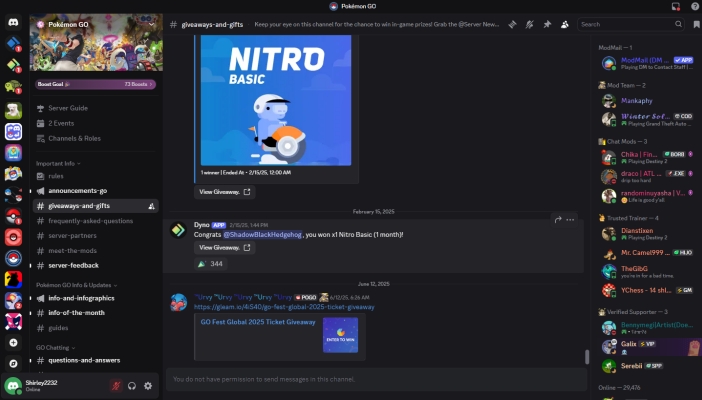The width and height of the screenshot is (702, 400).
Task: Click @ShadowBlackHedgehog mention
Action: [262, 235]
